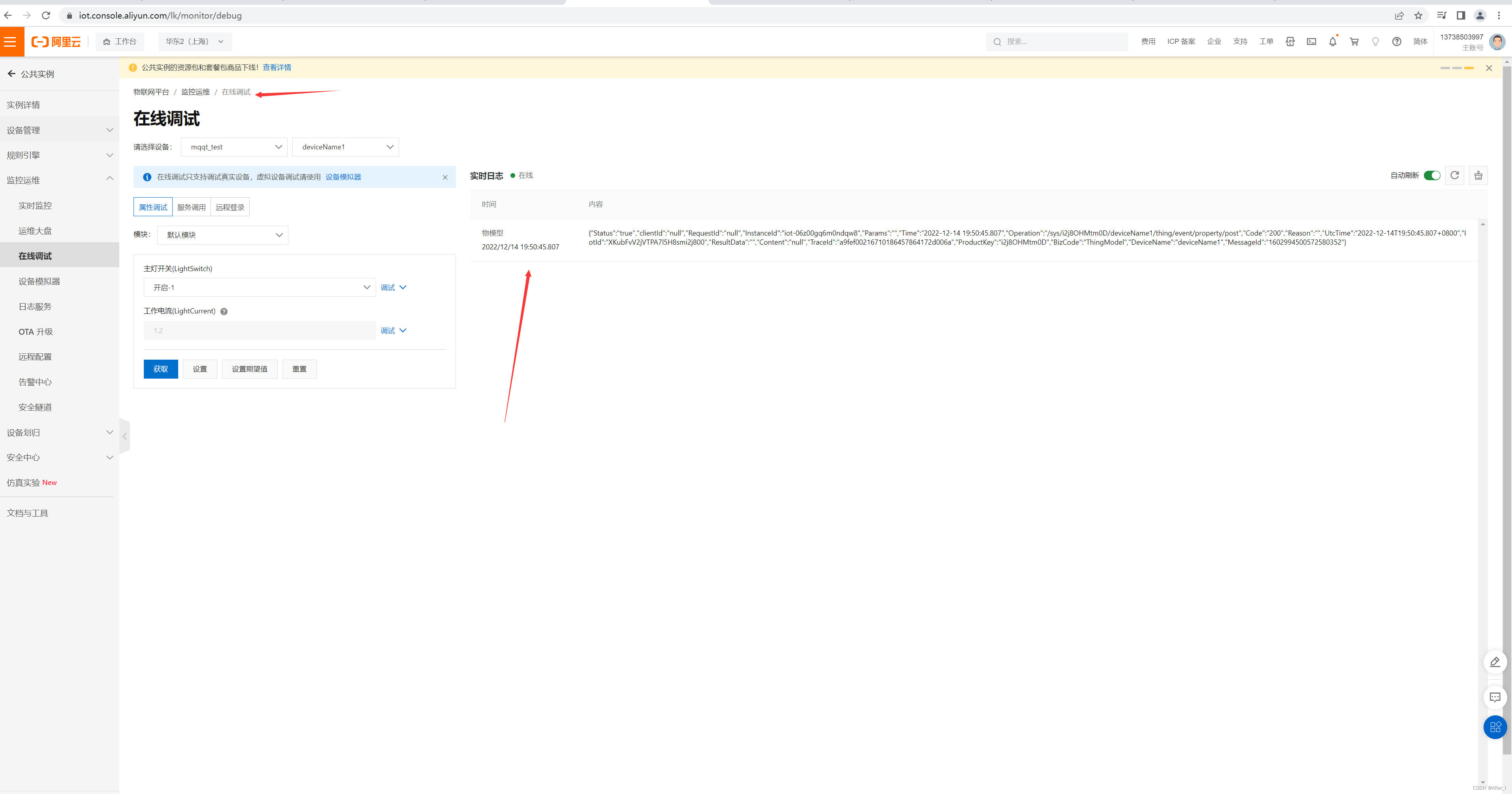
Task: Switch to the 服务调用 tab
Action: click(x=191, y=207)
